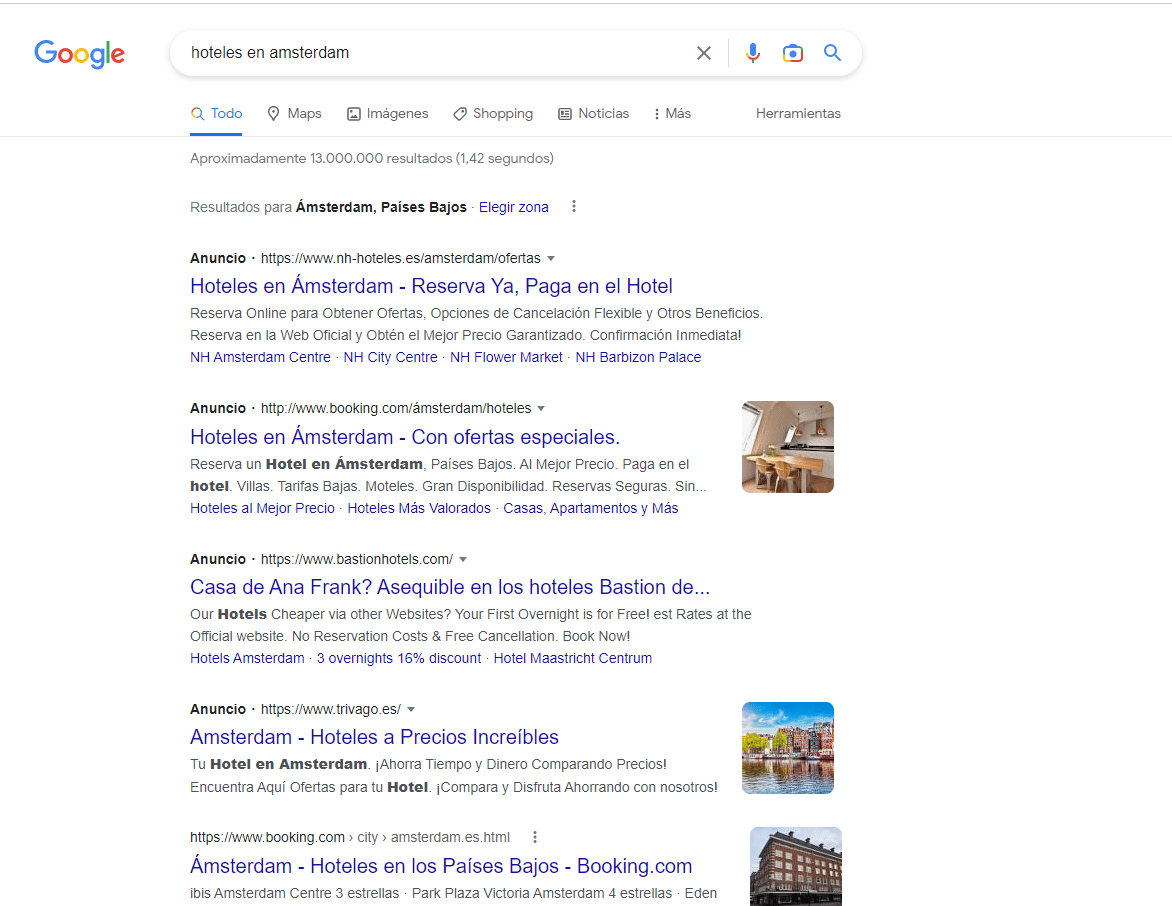Open the Hotel Maastricht Centrum sitelink
This screenshot has height=906, width=1172.
coord(573,659)
